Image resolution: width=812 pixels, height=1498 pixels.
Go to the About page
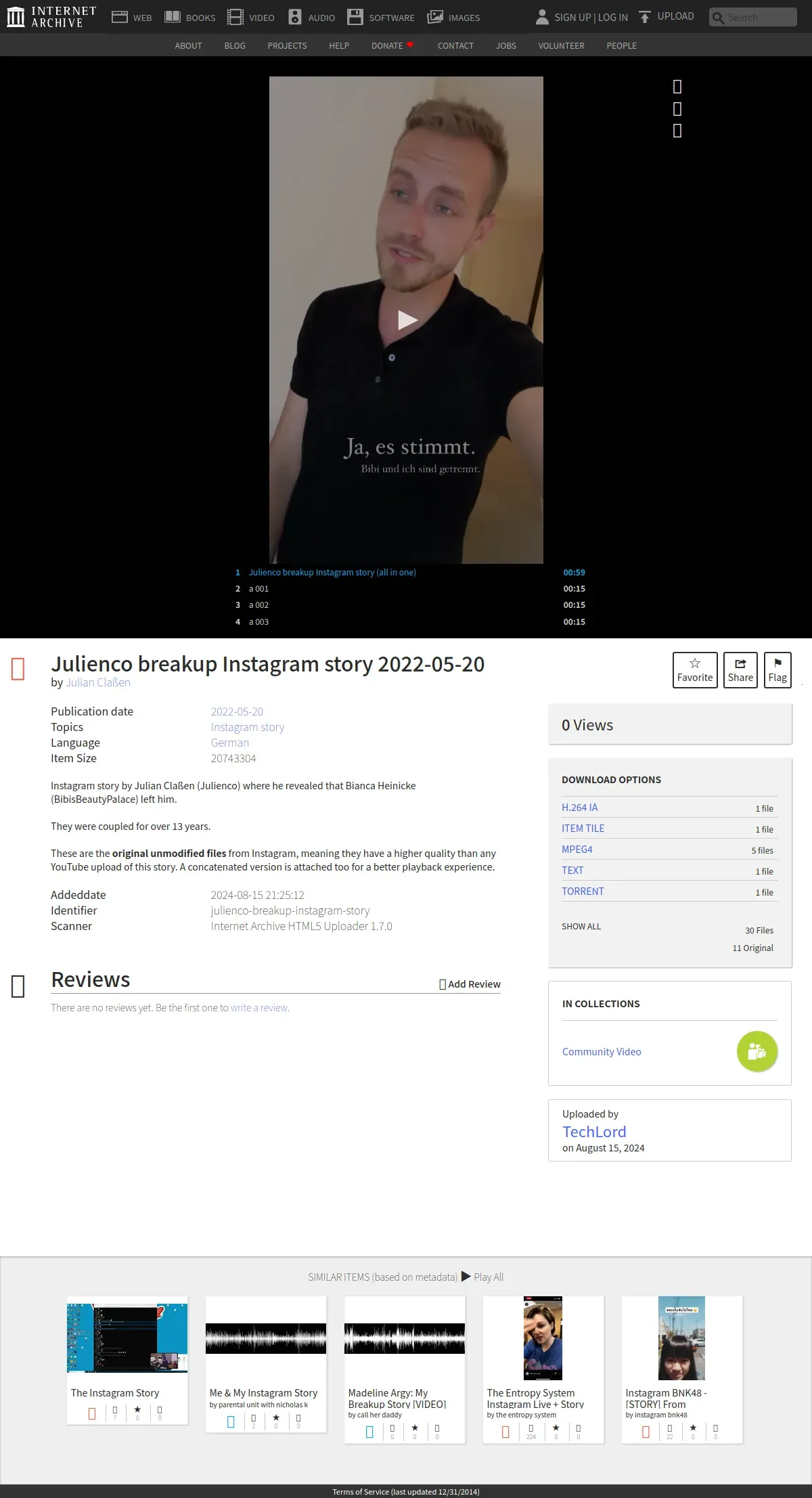click(x=188, y=45)
